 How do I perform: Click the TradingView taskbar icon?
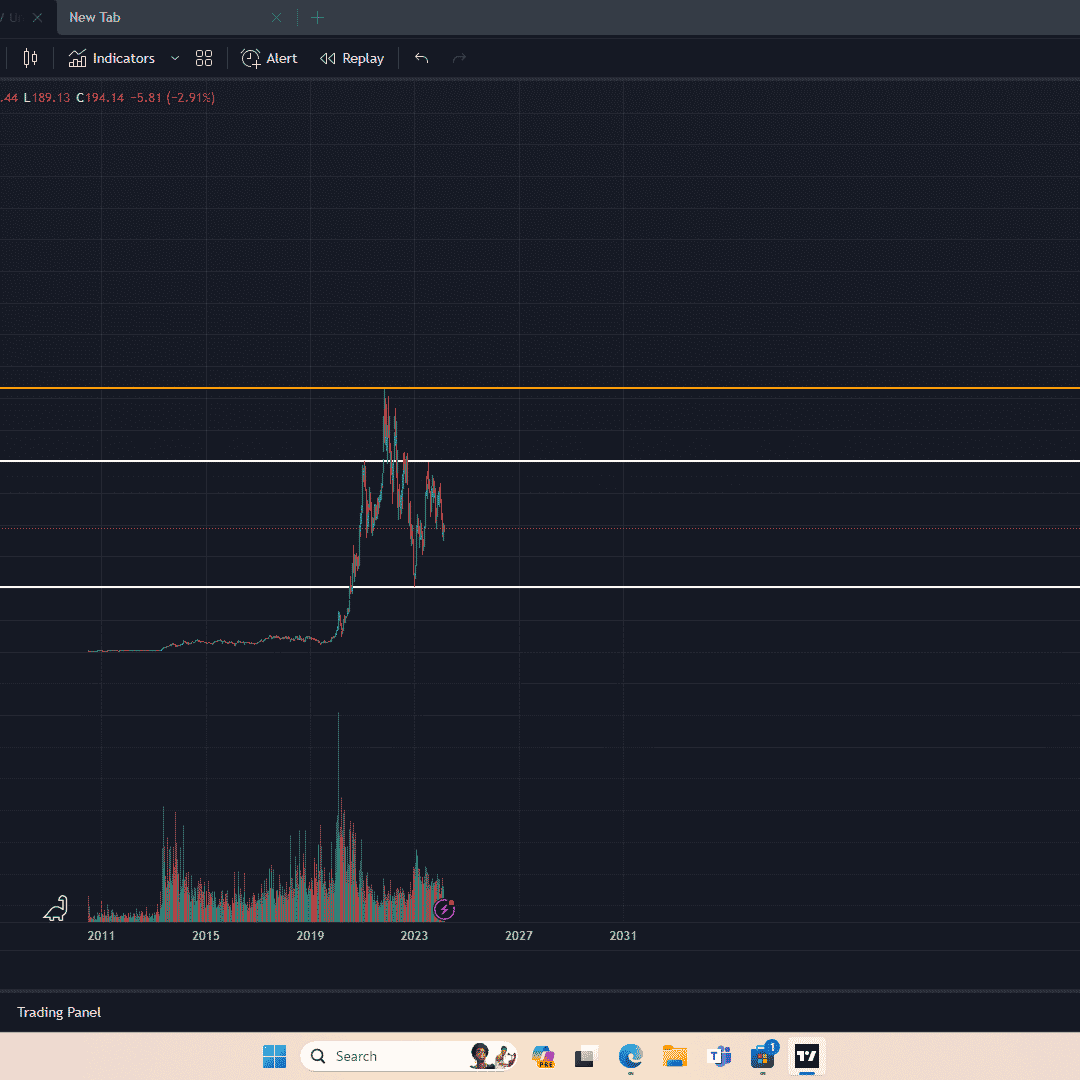(807, 1056)
